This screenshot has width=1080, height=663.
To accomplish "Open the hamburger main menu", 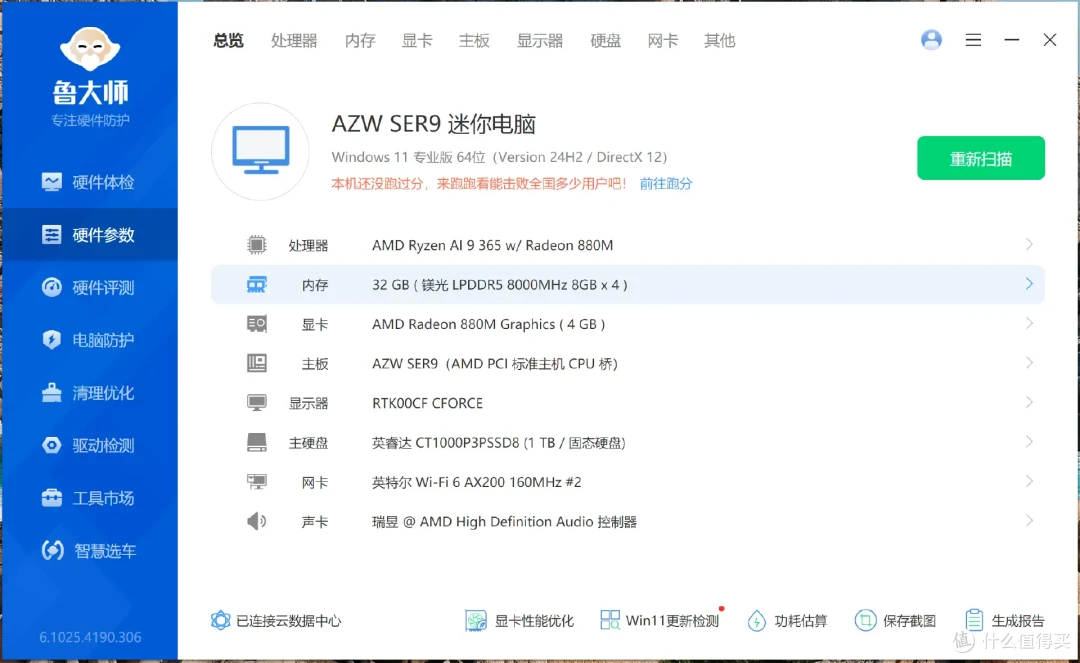I will pyautogui.click(x=973, y=40).
